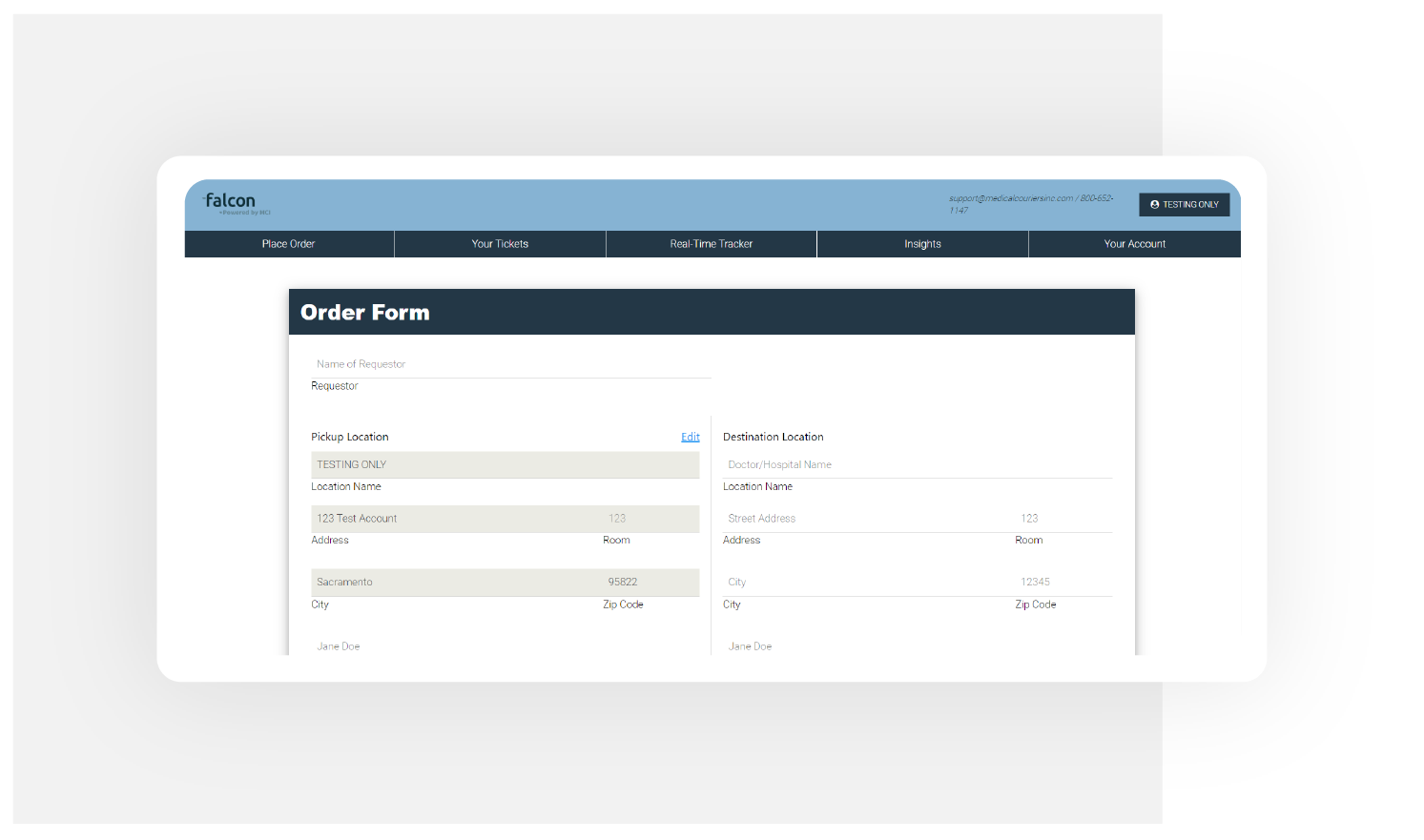Viewport: 1424px width, 840px height.
Task: Select the pickup Location Name field
Action: (x=505, y=464)
